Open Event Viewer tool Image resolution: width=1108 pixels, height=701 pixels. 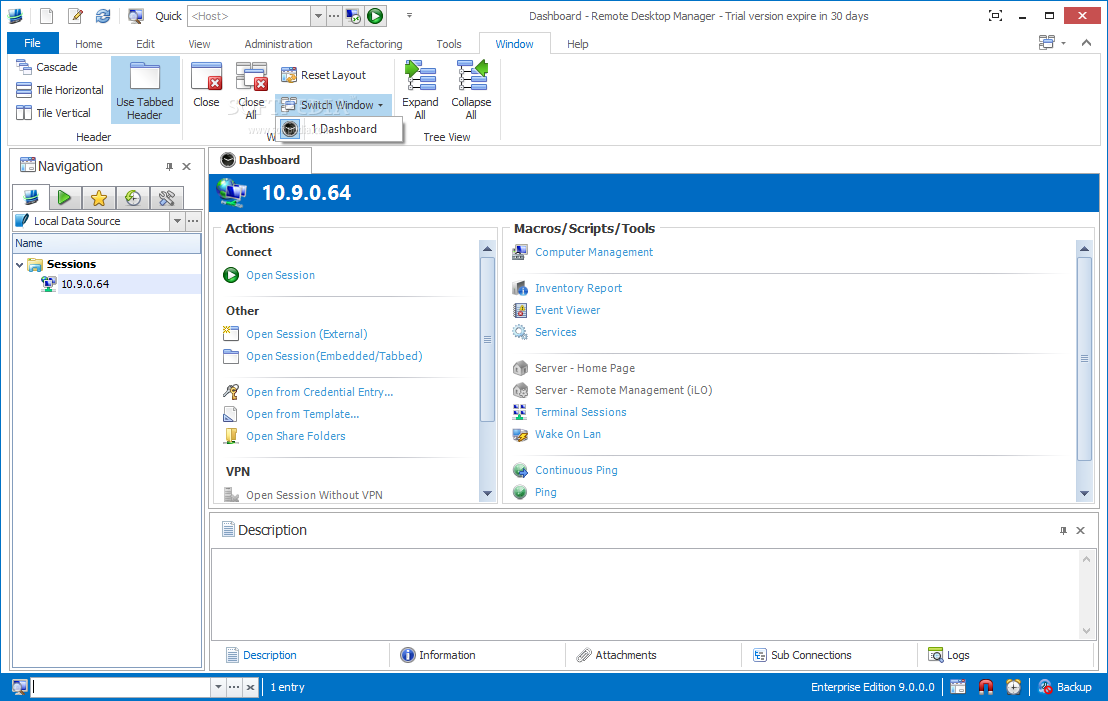coord(567,310)
